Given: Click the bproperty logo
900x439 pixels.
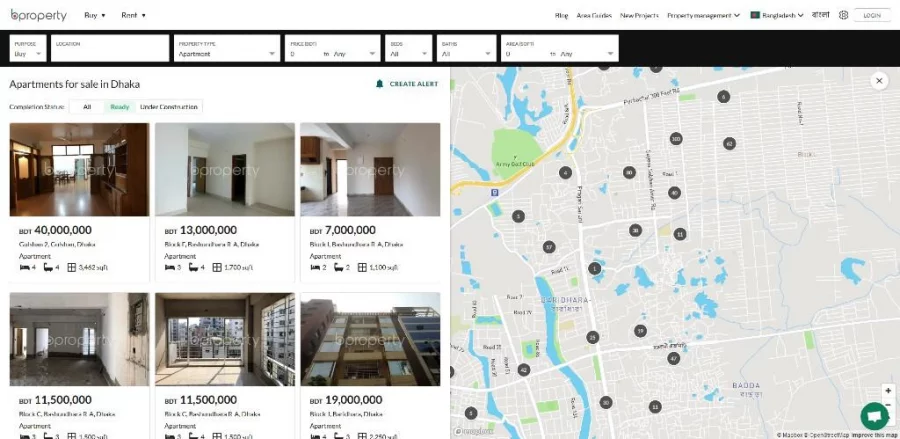Looking at the screenshot, I should tap(38, 15).
